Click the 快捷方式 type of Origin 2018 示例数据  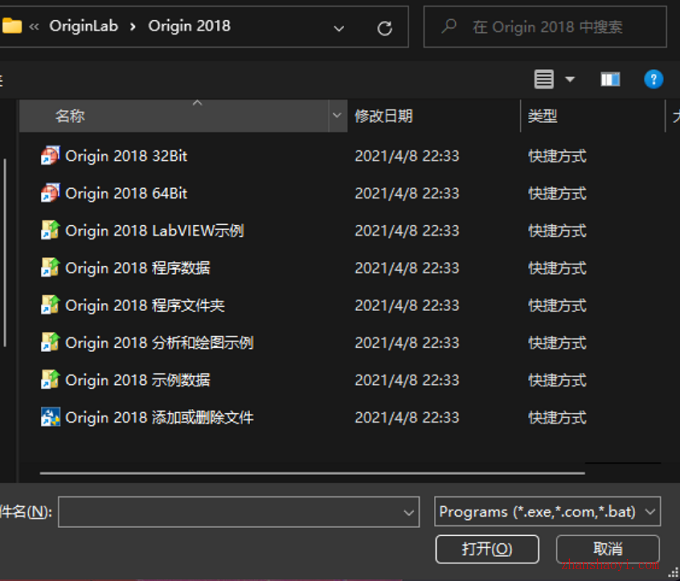[557, 380]
